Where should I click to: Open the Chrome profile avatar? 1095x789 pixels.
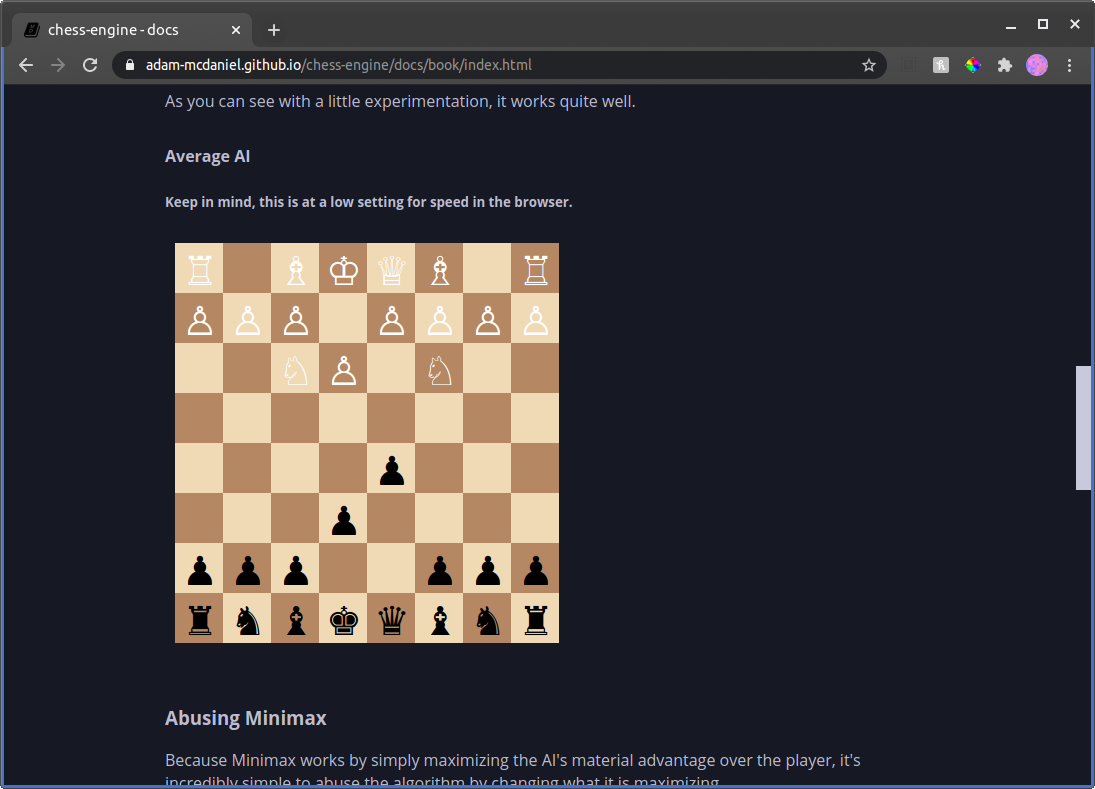coord(1037,65)
